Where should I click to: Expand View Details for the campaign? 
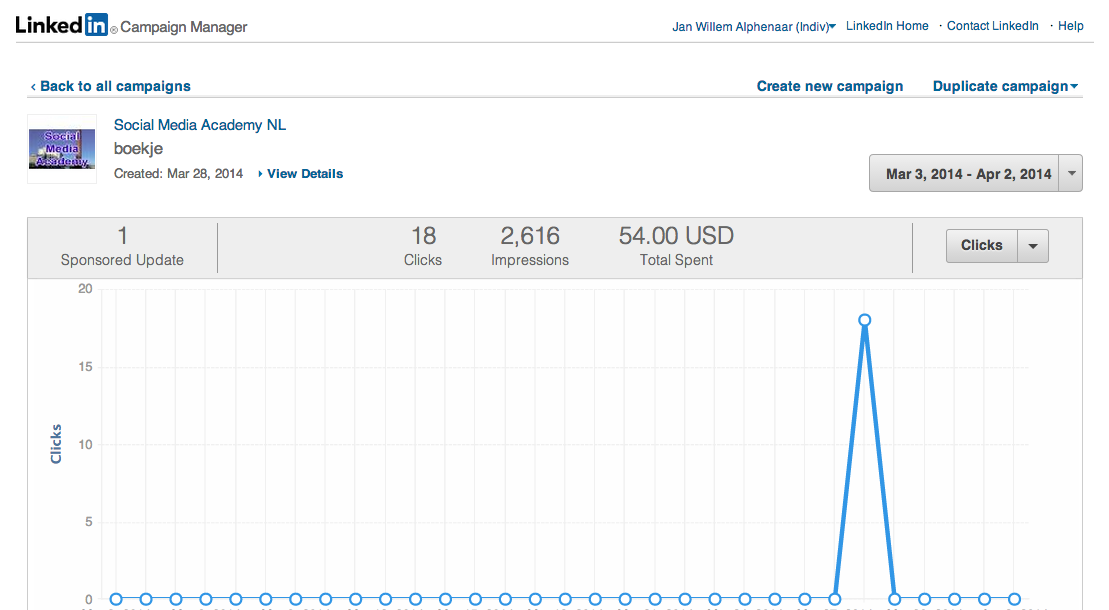point(304,174)
